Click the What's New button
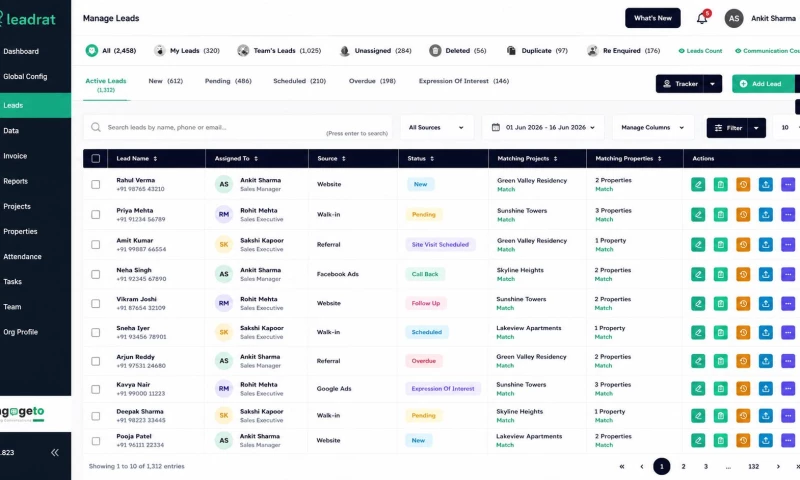Image resolution: width=800 pixels, height=480 pixels. coord(653,18)
